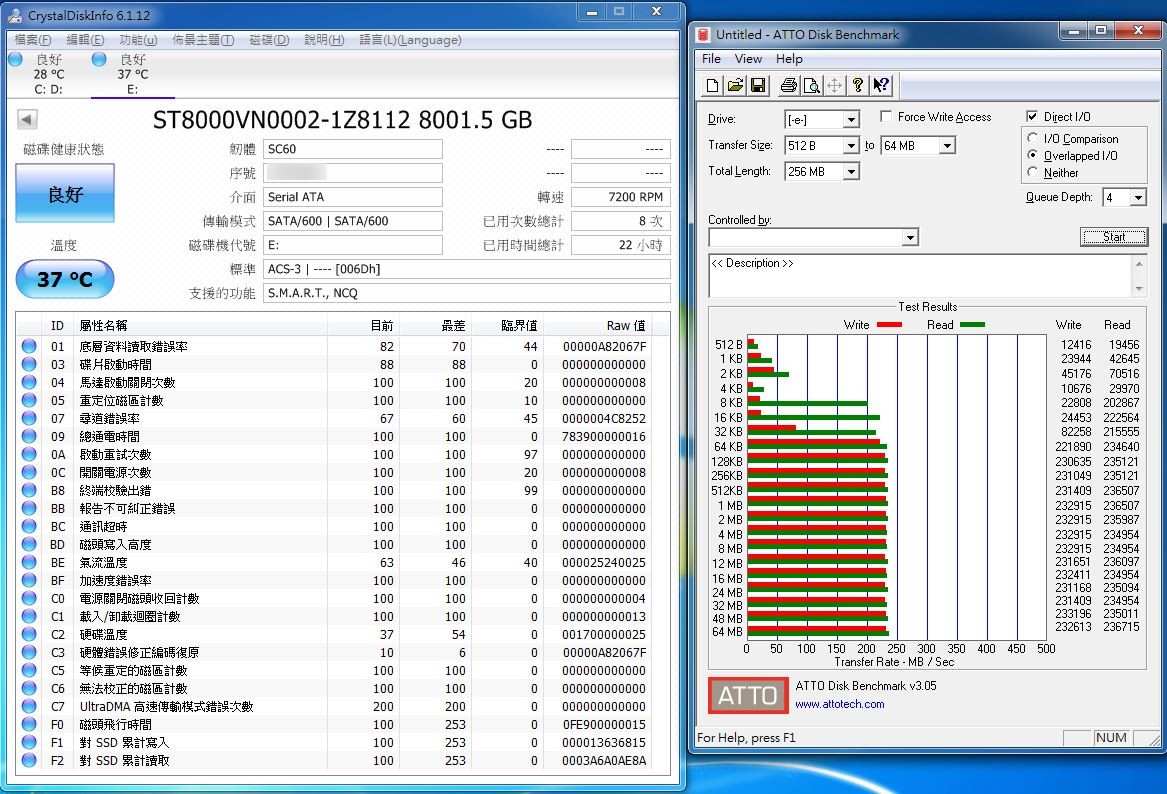This screenshot has height=794, width=1167.
Task: Click the 37 °C temperature button
Action: (x=65, y=279)
